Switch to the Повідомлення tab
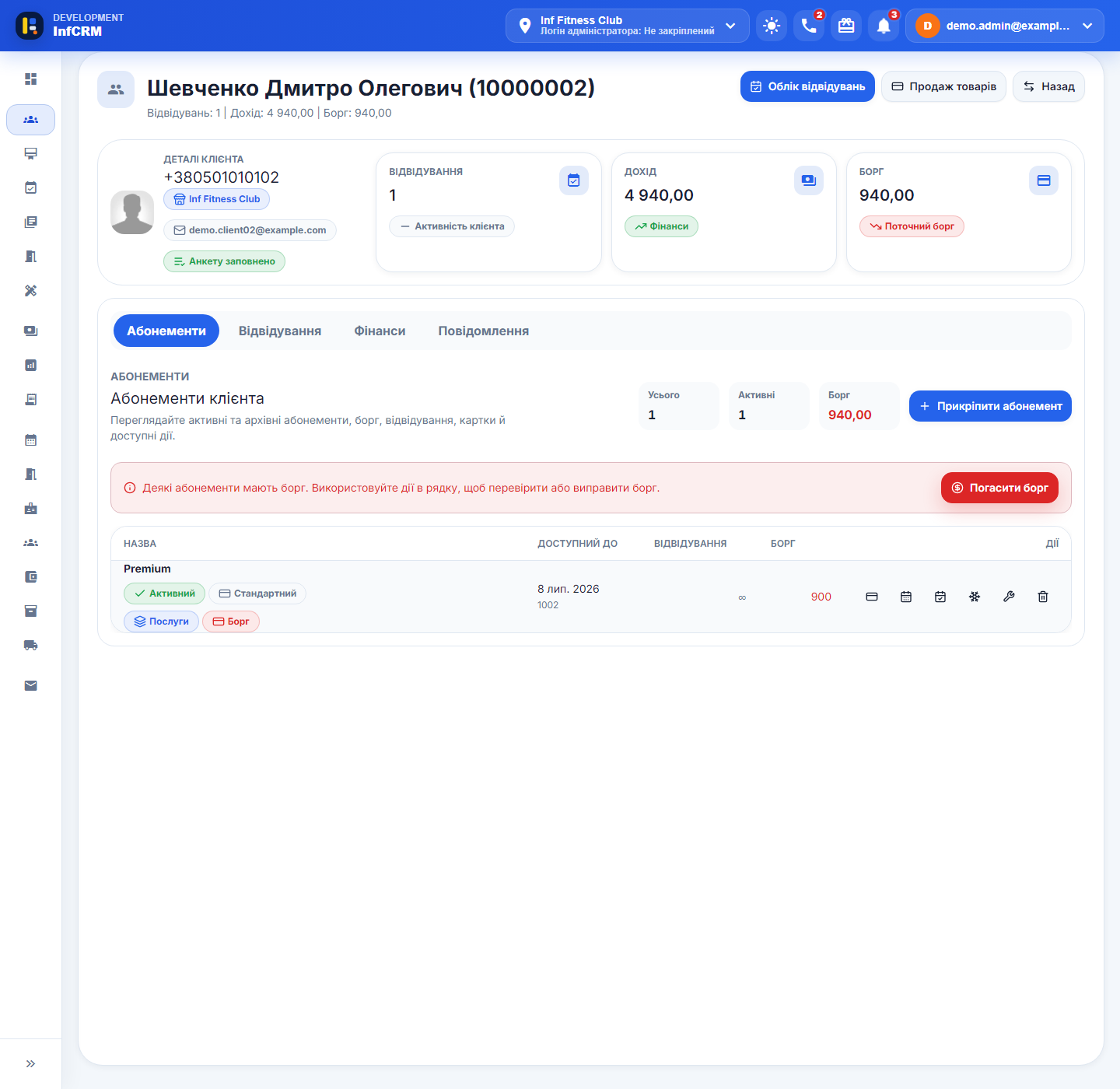This screenshot has height=1089, width=1120. pyautogui.click(x=484, y=331)
